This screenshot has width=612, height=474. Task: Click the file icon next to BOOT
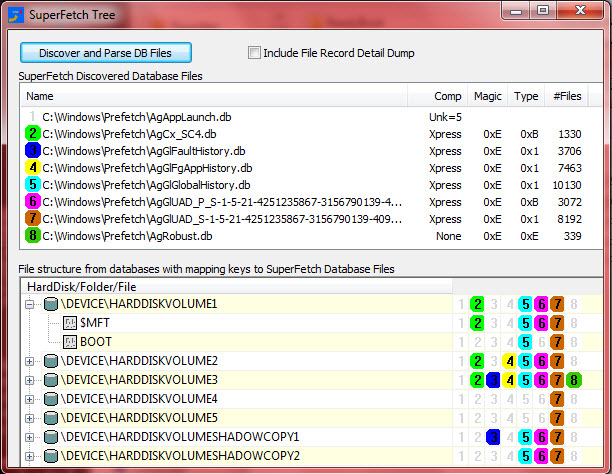[70, 342]
